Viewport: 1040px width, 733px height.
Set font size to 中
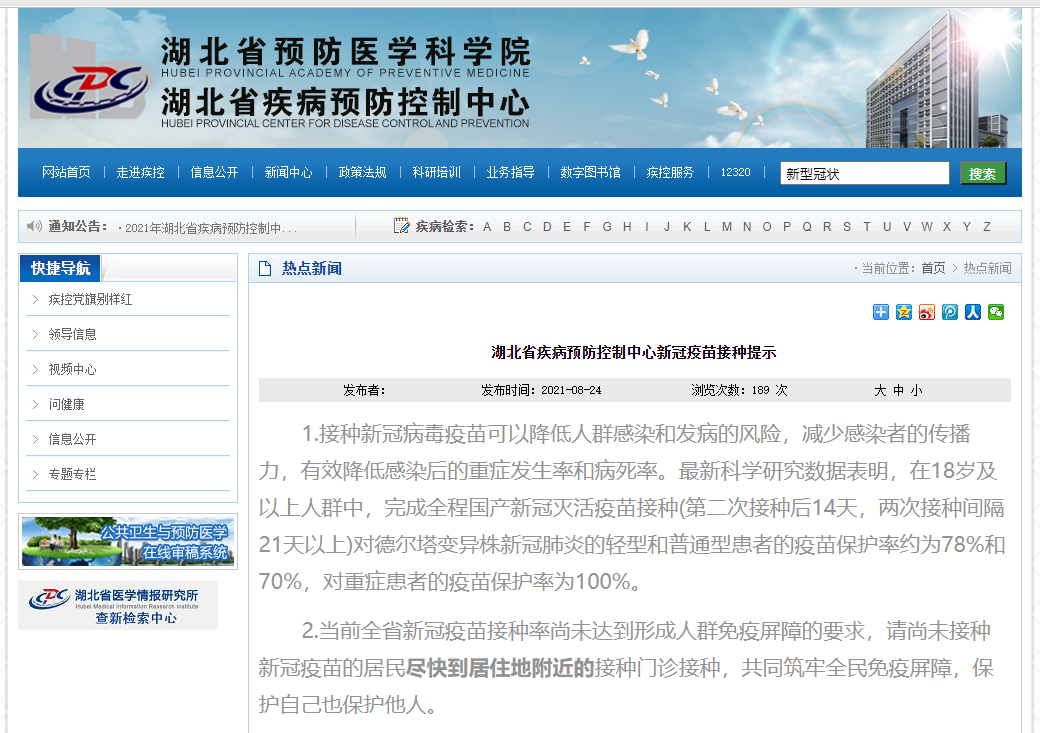pyautogui.click(x=898, y=390)
